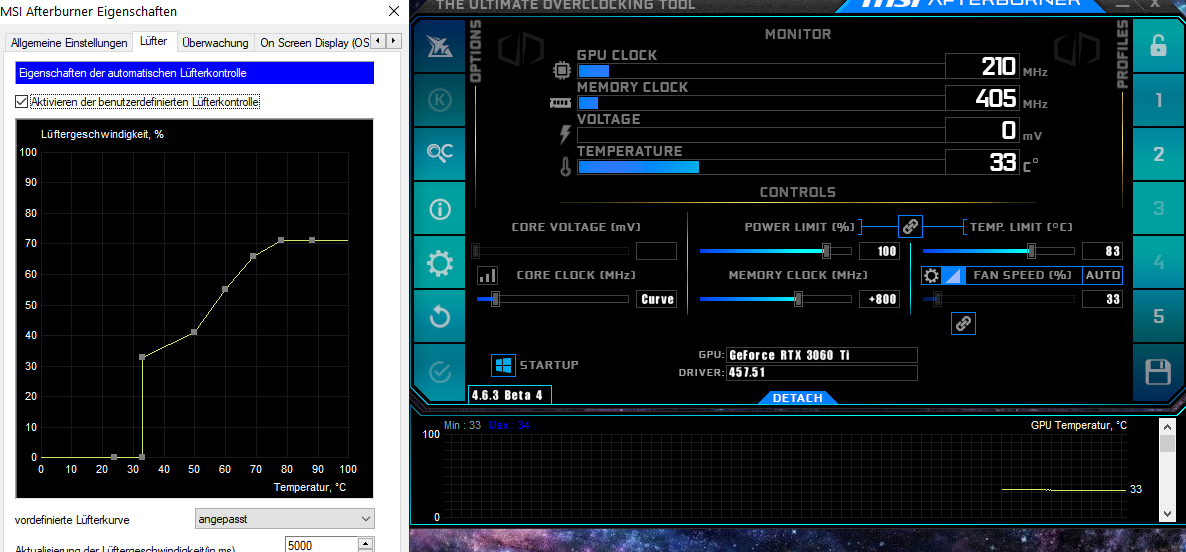The image size is (1186, 552).
Task: Select profile slot 2
Action: point(1158,154)
